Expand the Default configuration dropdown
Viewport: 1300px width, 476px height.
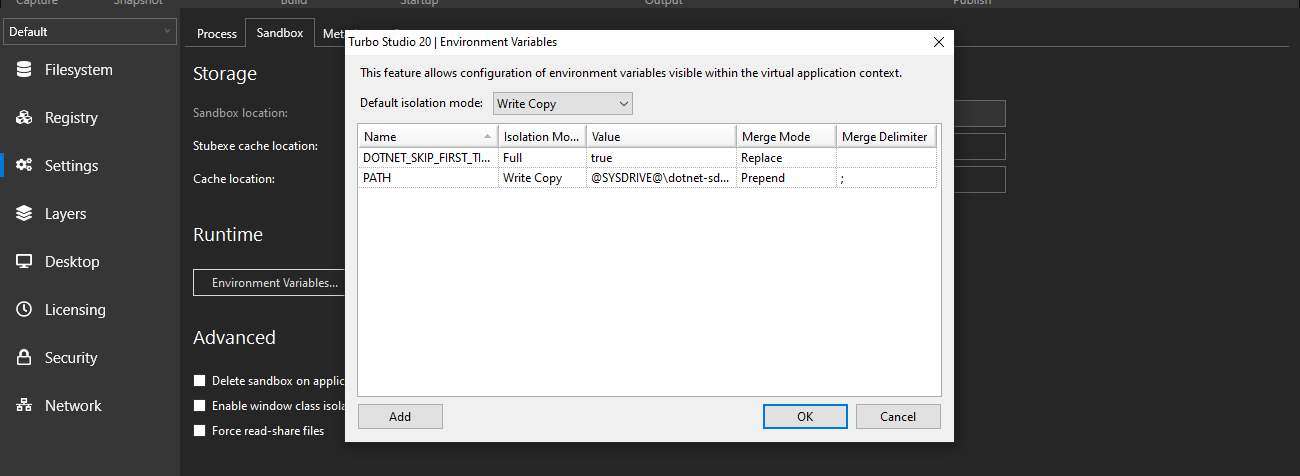tap(90, 32)
